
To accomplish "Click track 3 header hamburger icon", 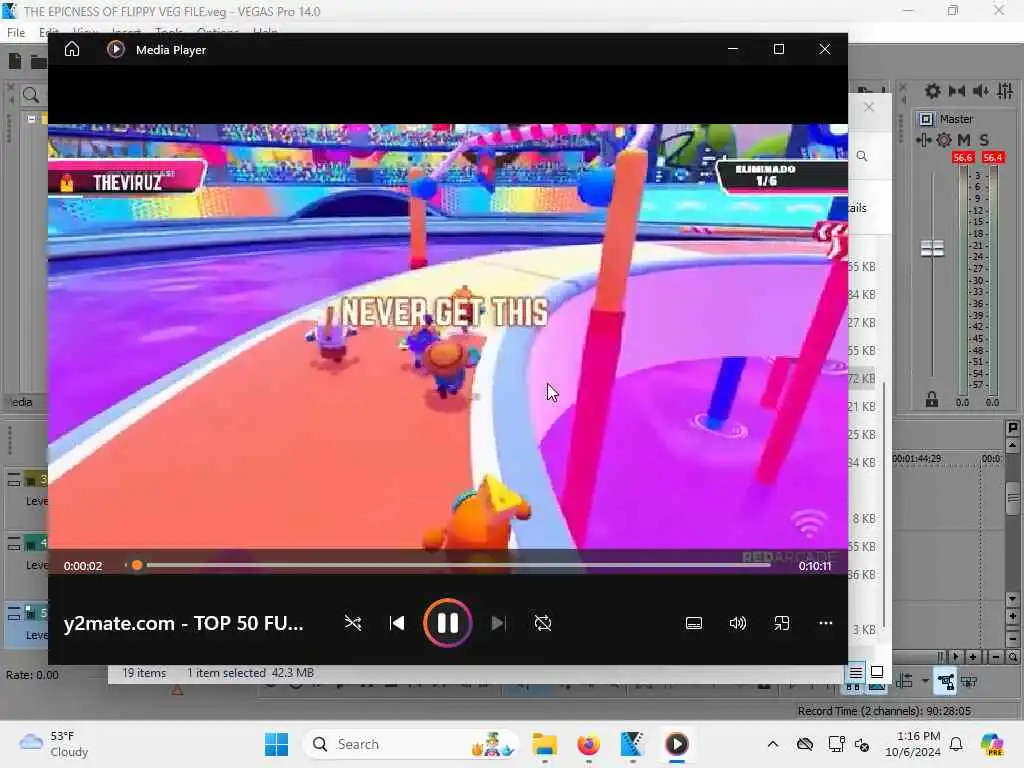I will 14,480.
